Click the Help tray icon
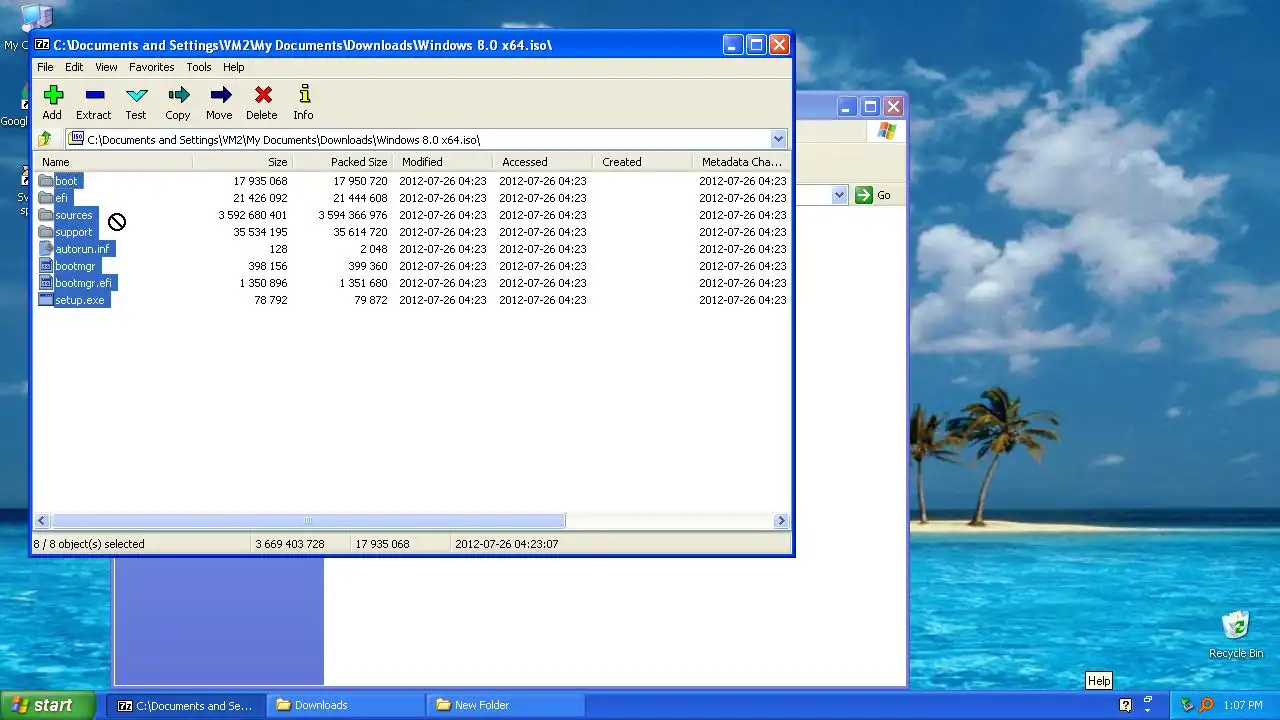This screenshot has width=1280, height=720. (x=1125, y=705)
